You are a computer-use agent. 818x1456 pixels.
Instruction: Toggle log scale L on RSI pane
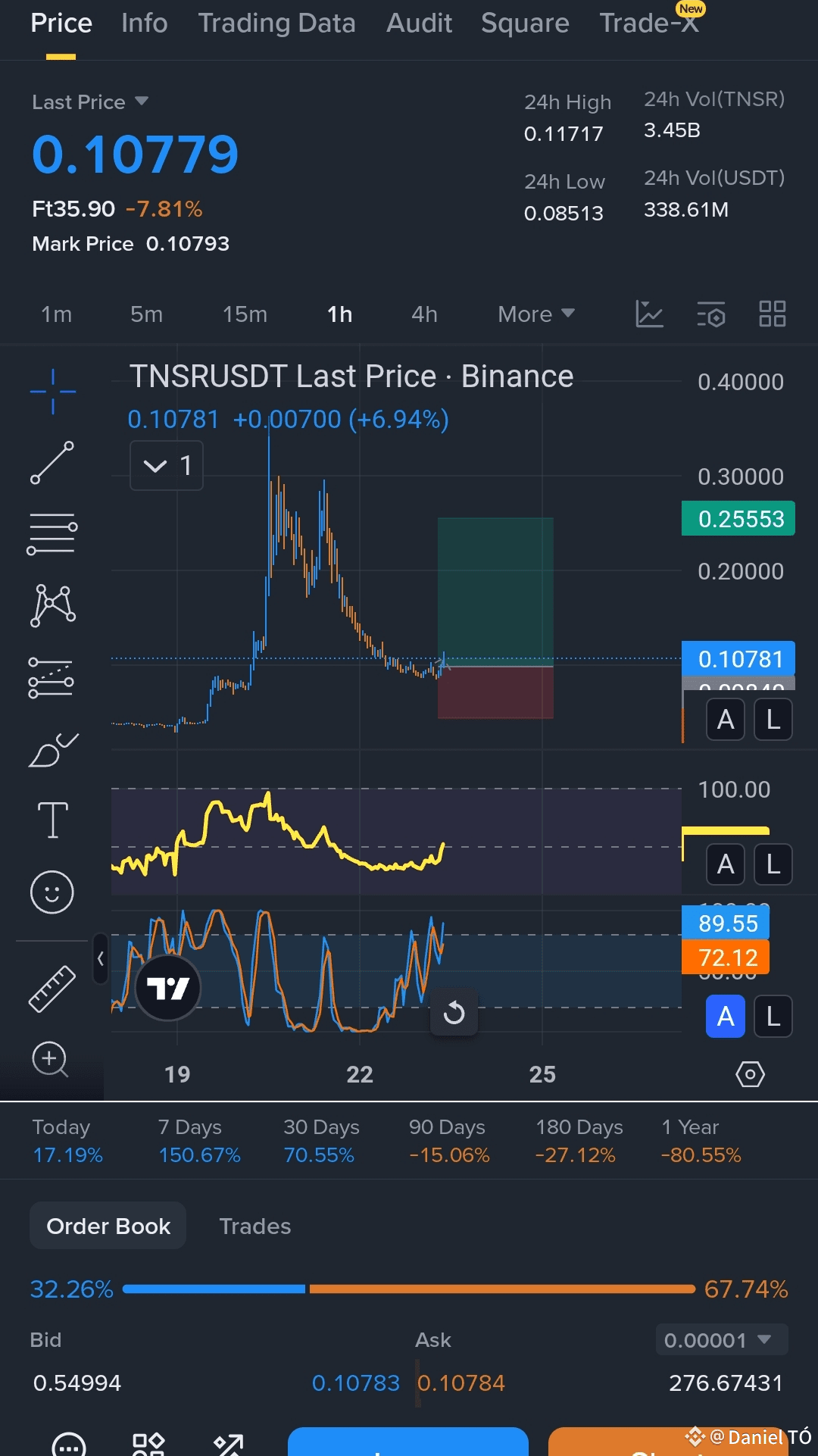pyautogui.click(x=773, y=864)
